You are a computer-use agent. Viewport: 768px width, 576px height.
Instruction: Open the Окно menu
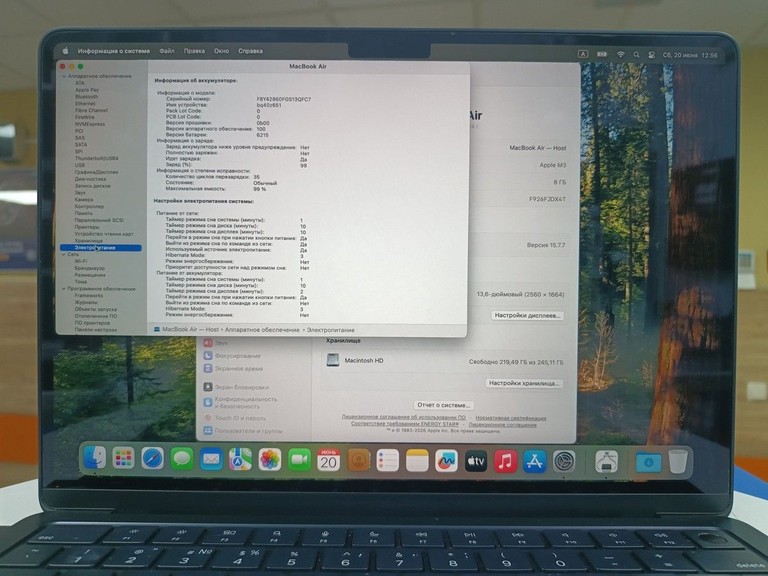[x=221, y=51]
